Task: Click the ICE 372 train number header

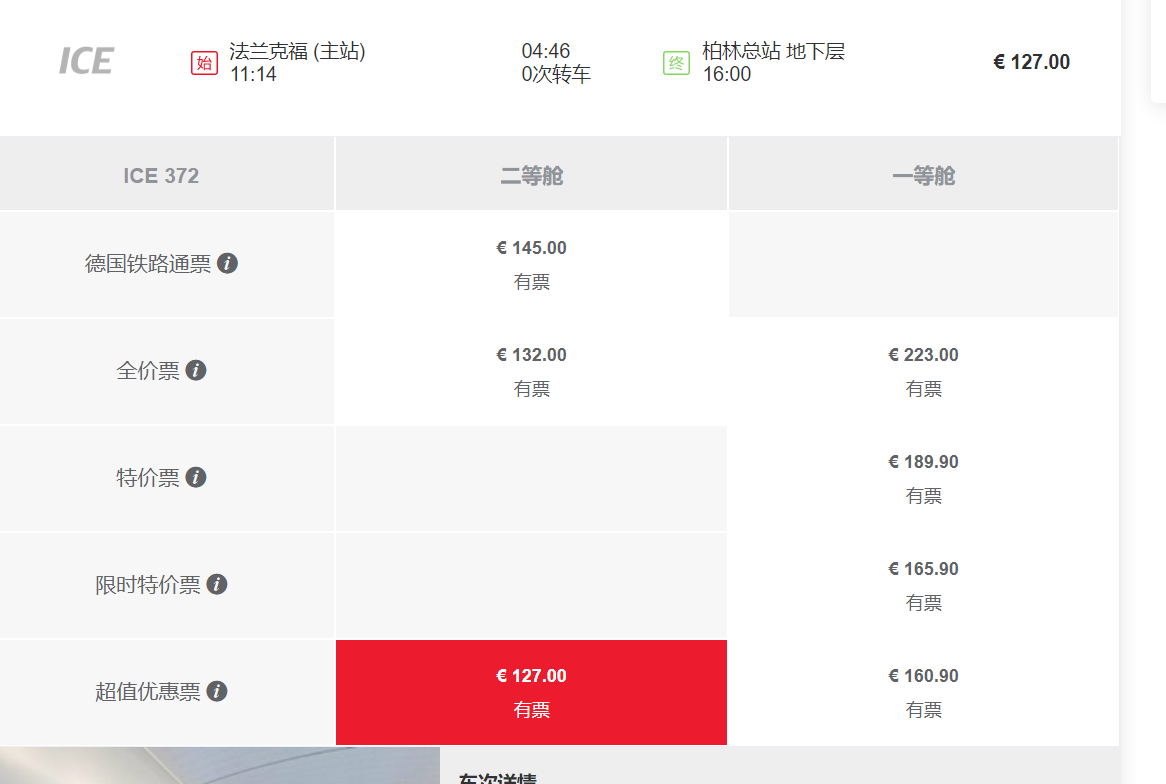Action: pyautogui.click(x=161, y=176)
